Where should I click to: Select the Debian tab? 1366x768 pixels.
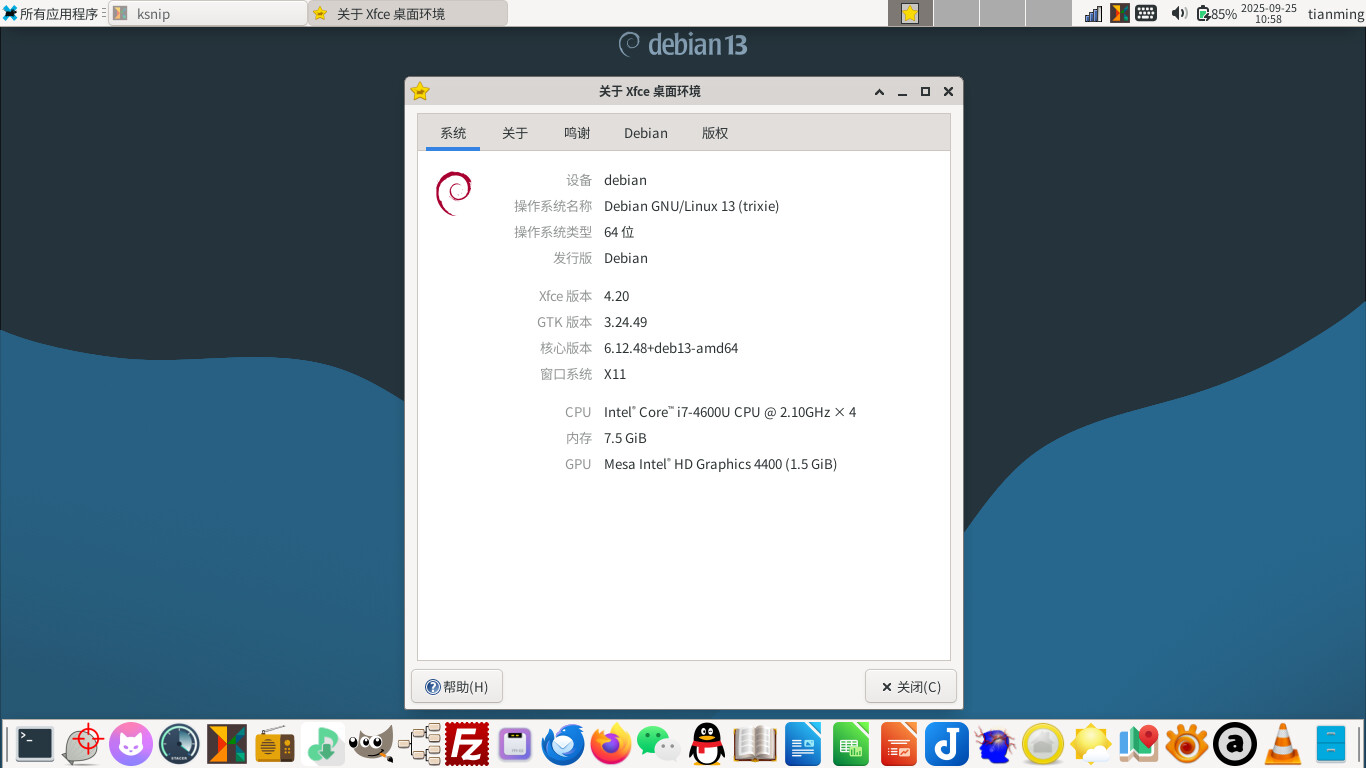pos(646,133)
